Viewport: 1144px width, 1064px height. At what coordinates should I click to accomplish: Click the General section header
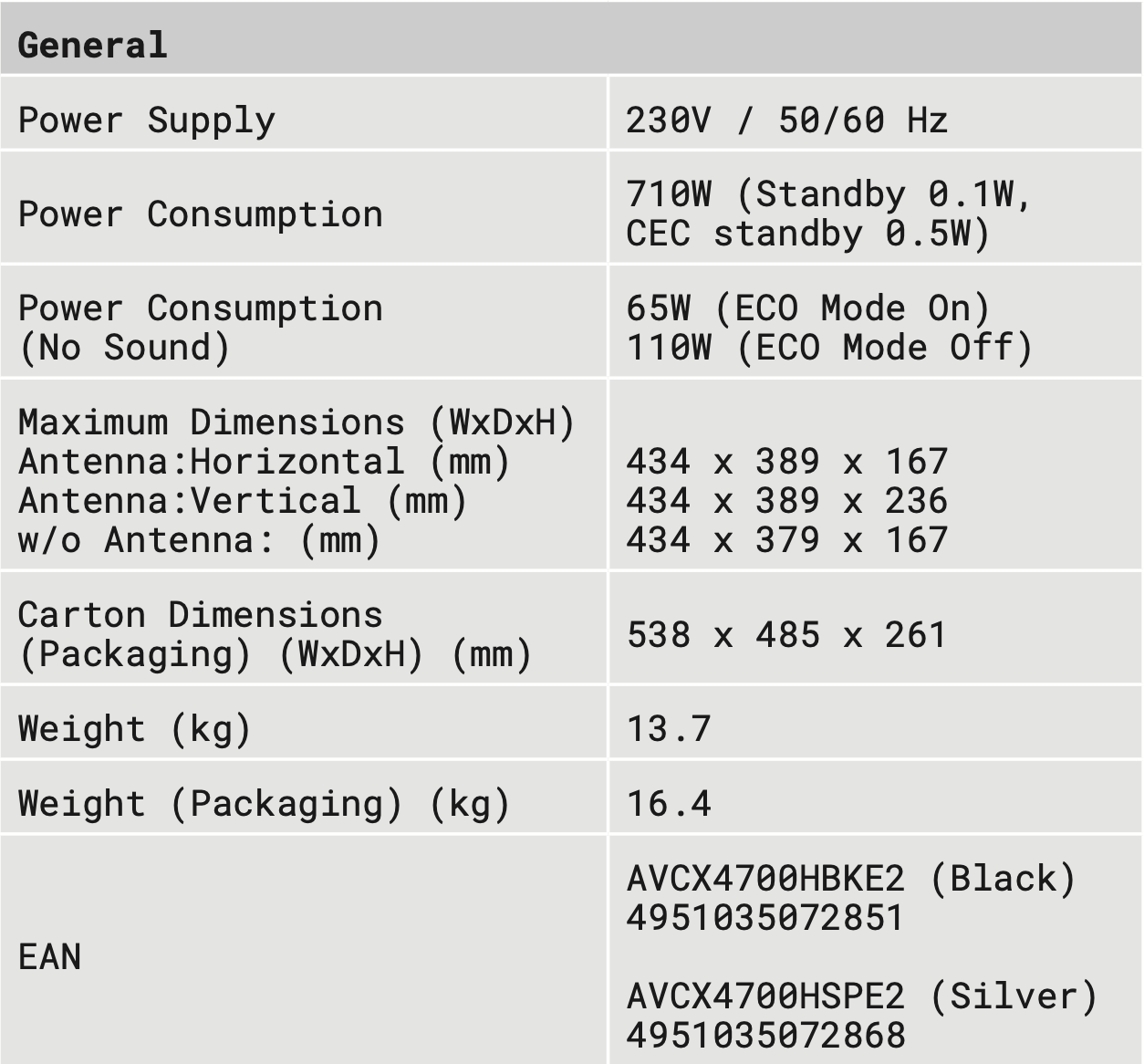93,45
